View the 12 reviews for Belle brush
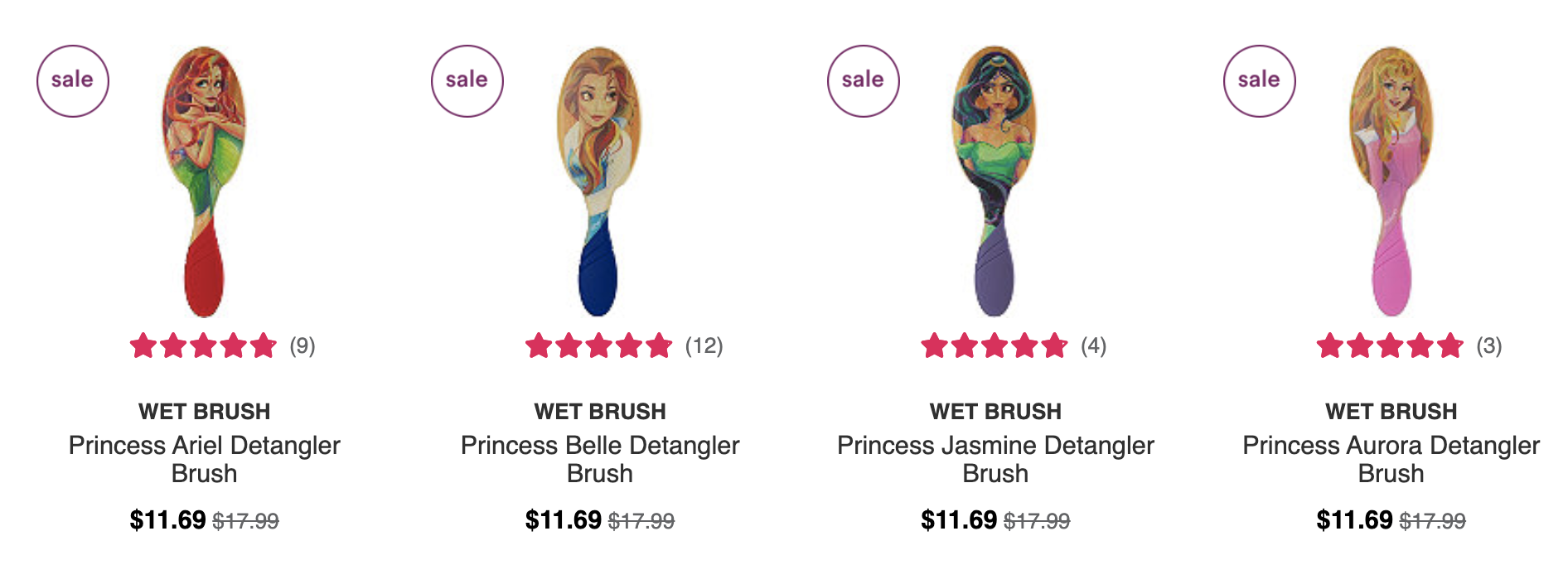The height and width of the screenshot is (565, 1568). tap(704, 345)
